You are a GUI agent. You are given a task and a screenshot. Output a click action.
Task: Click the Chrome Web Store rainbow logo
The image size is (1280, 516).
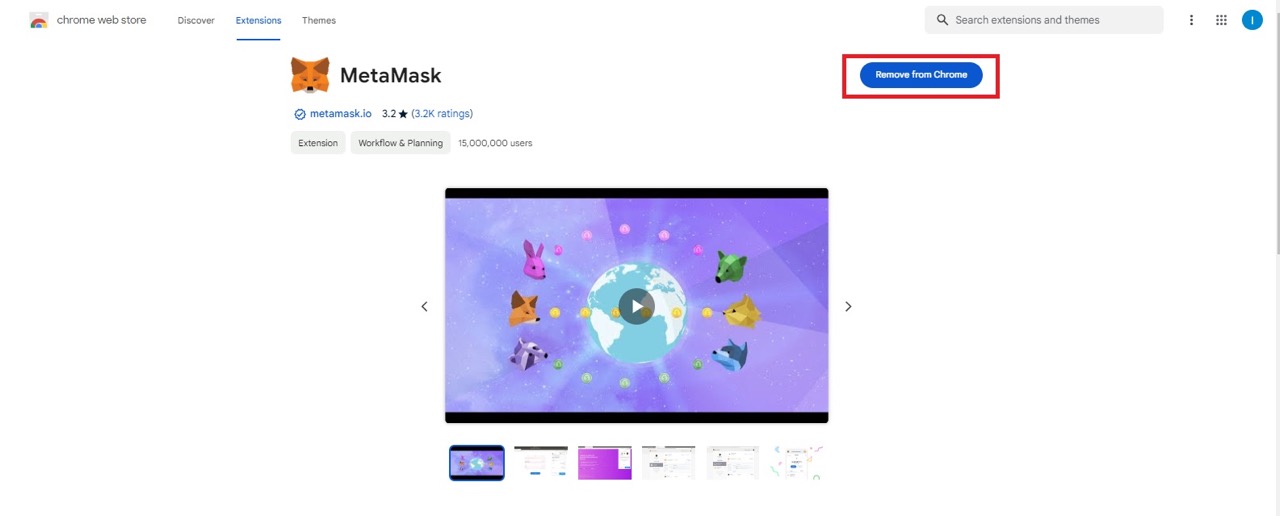click(39, 21)
